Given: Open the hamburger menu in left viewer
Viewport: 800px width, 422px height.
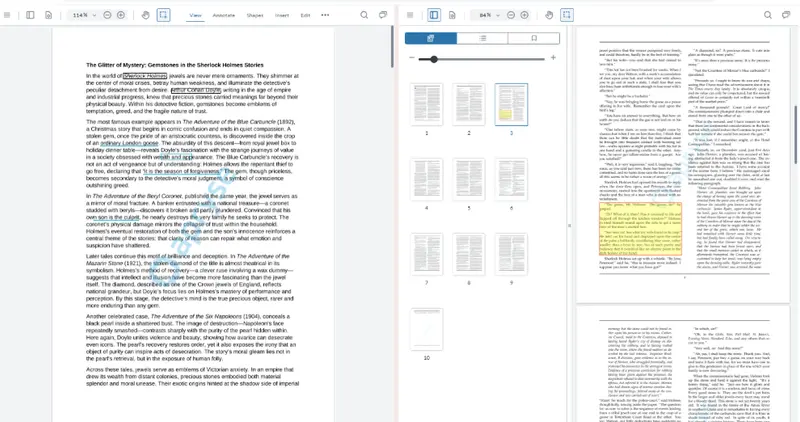Looking at the screenshot, I should tap(7, 15).
